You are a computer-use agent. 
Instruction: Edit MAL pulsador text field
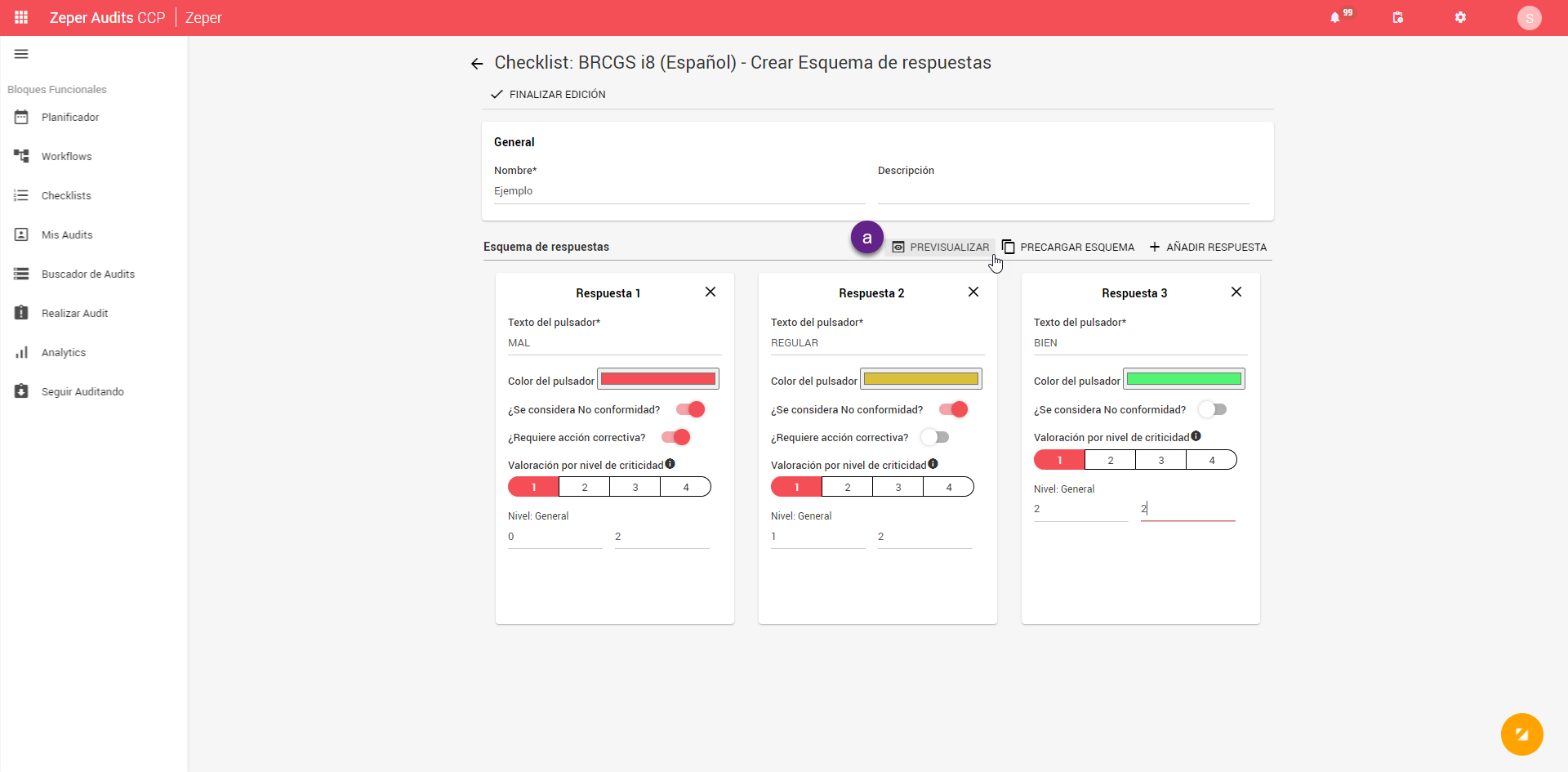(614, 343)
